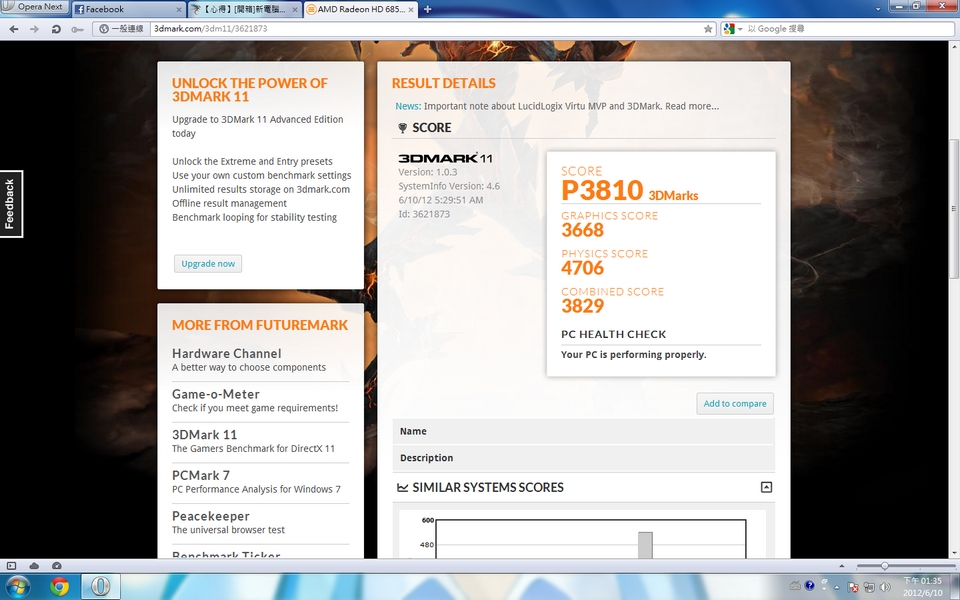Select the AMD Radeon HD 685 tab
Viewport: 960px width, 600px height.
pos(360,9)
